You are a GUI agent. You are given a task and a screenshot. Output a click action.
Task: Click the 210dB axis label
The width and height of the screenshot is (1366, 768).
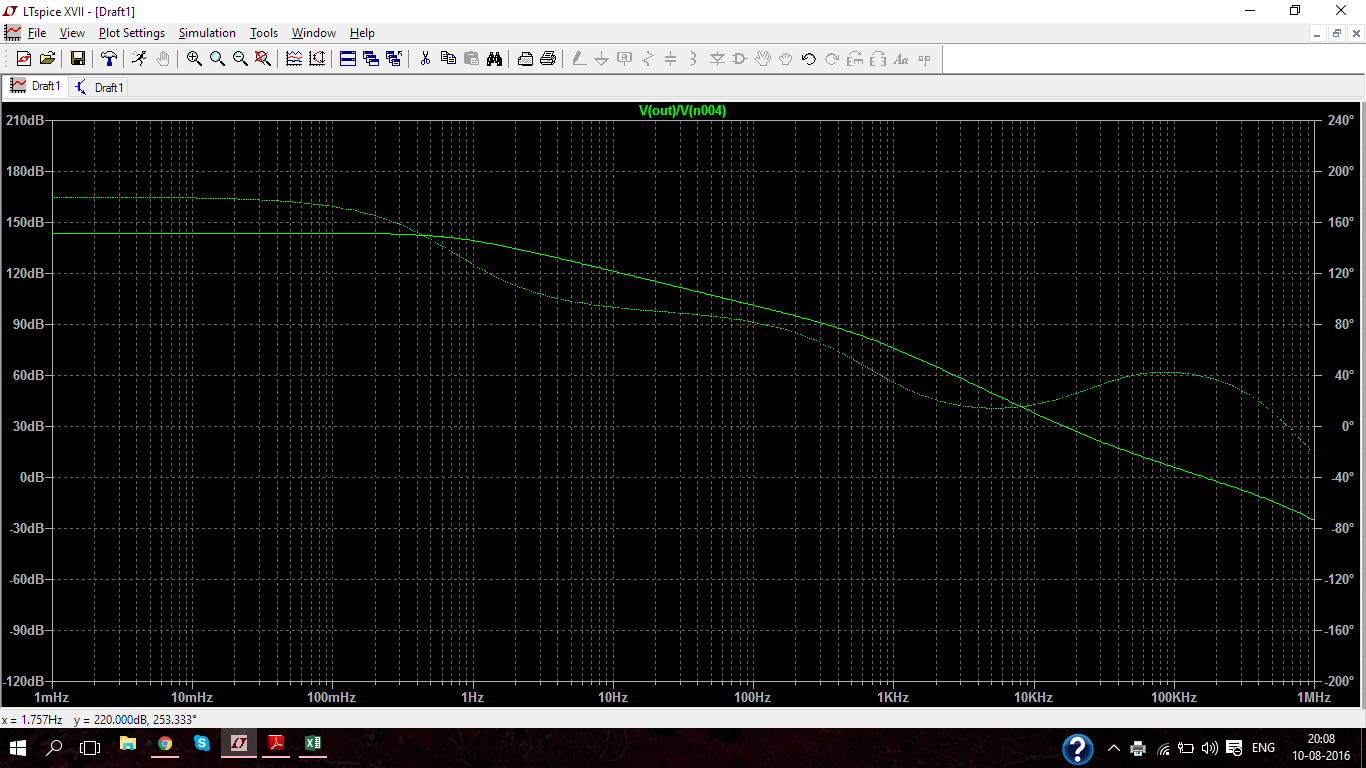click(25, 120)
